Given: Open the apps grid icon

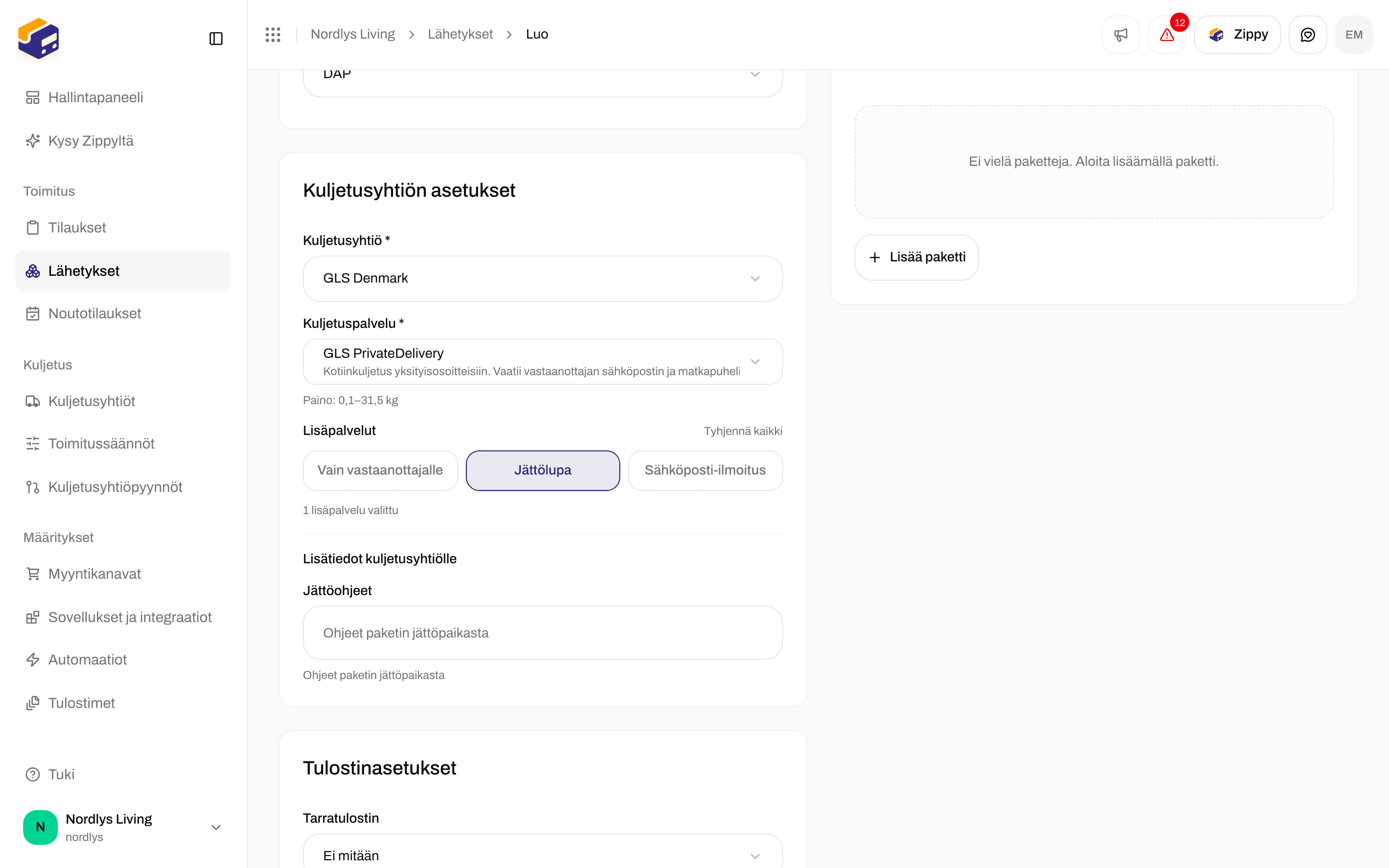Looking at the screenshot, I should pyautogui.click(x=273, y=34).
